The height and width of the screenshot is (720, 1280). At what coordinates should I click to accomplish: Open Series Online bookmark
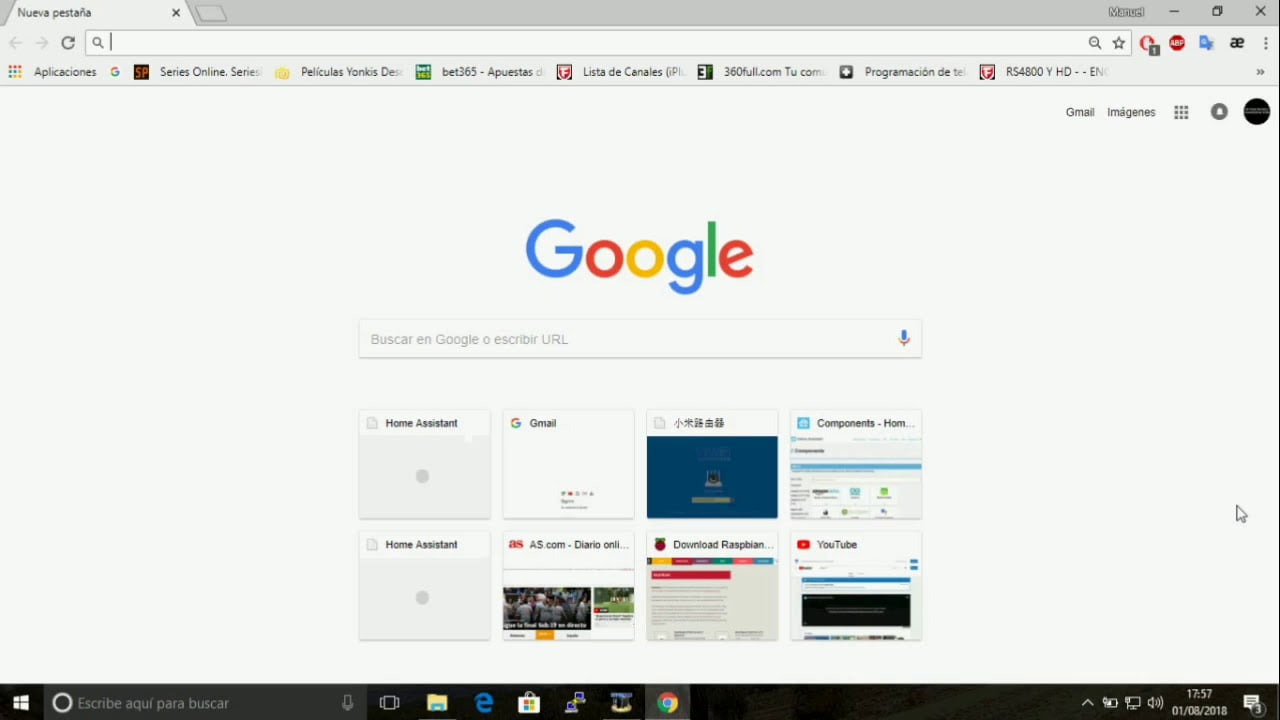(x=197, y=72)
